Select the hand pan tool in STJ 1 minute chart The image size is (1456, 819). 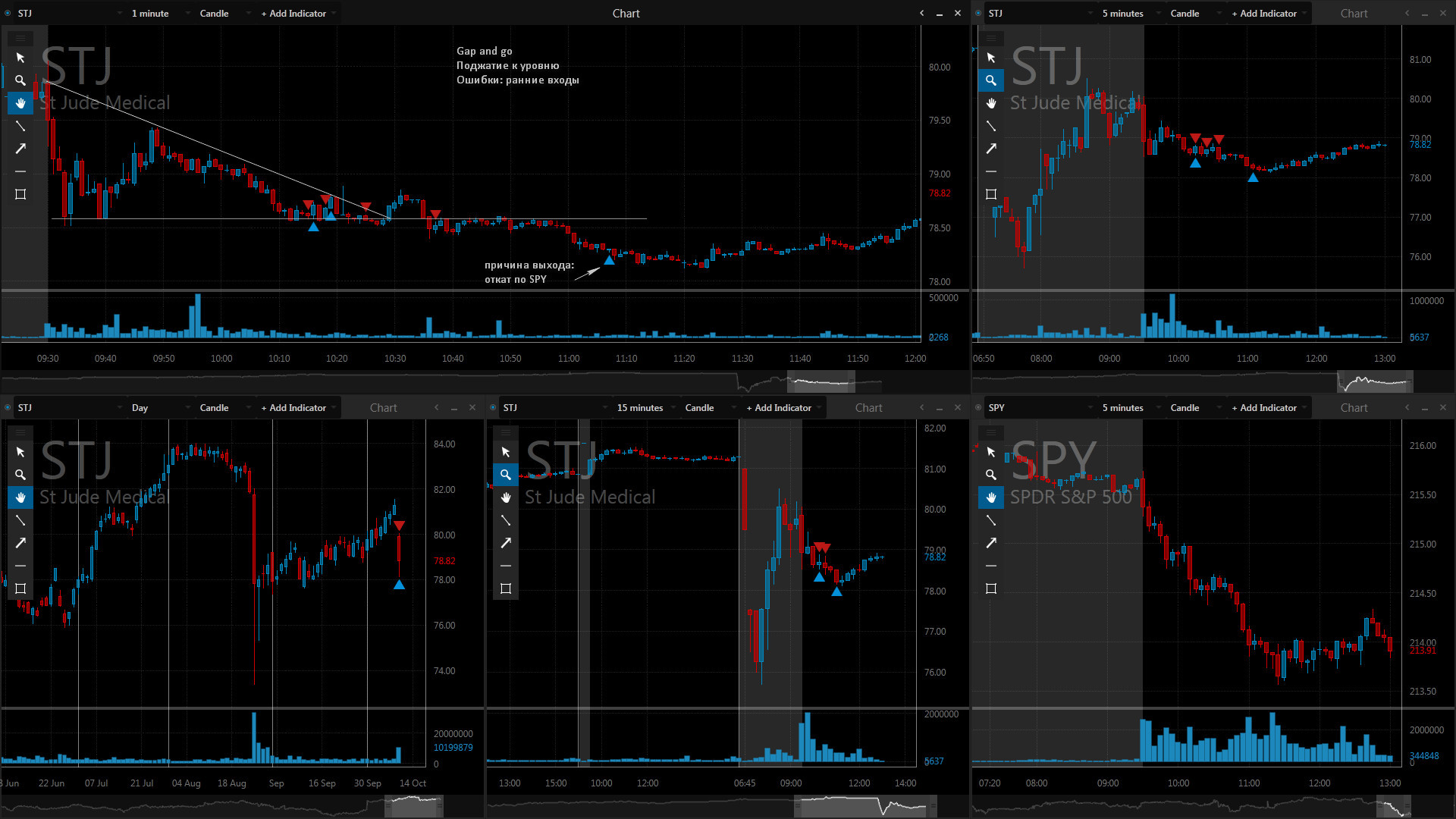[x=20, y=103]
